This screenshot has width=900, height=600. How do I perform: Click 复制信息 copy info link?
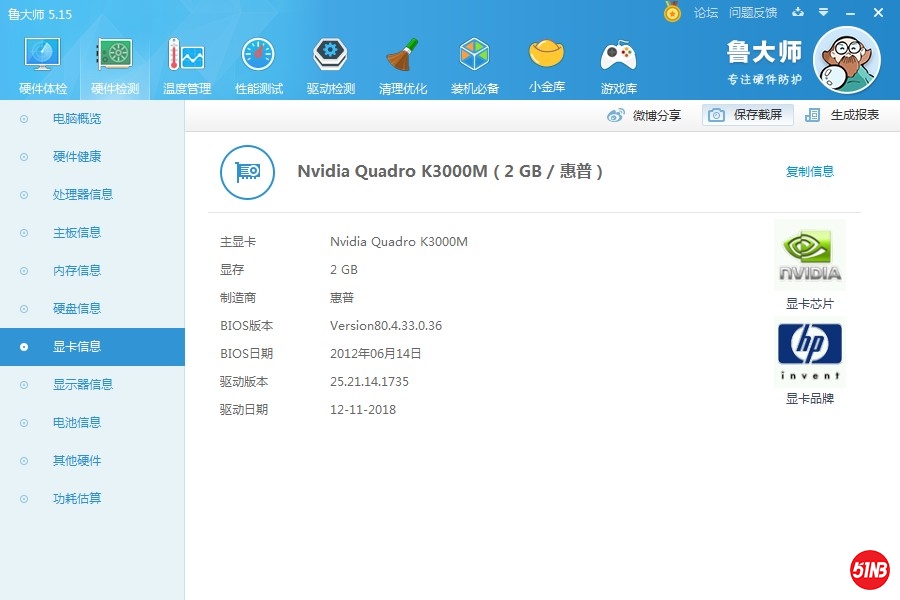coord(809,171)
